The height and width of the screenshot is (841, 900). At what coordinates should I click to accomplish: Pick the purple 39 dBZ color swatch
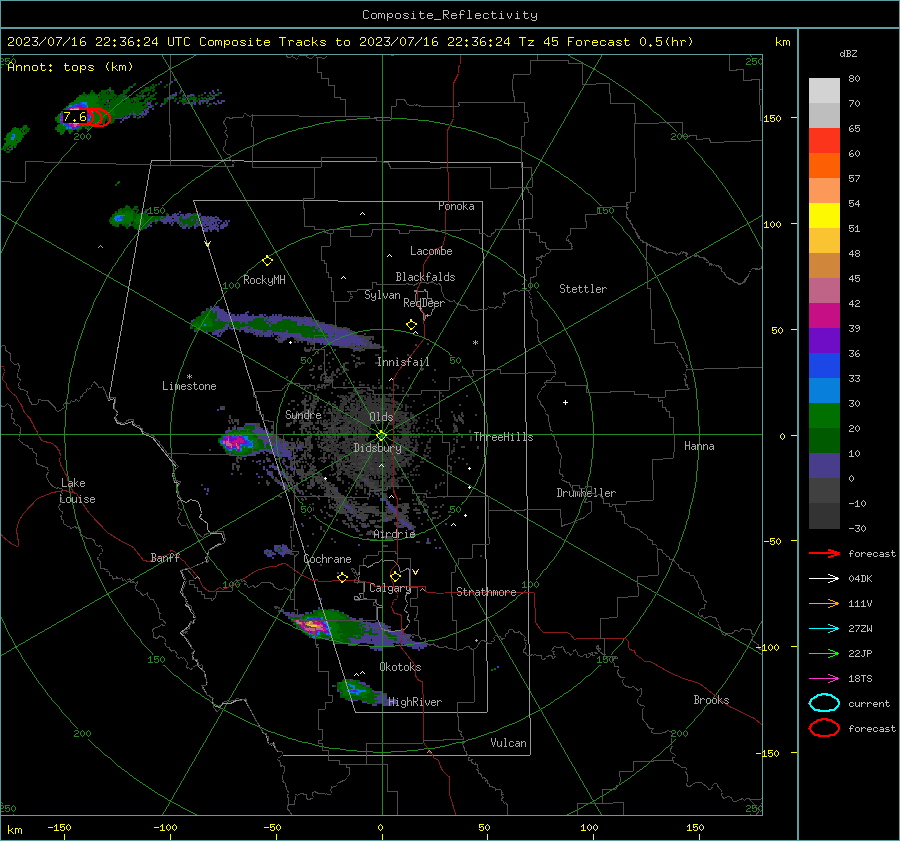[x=824, y=340]
